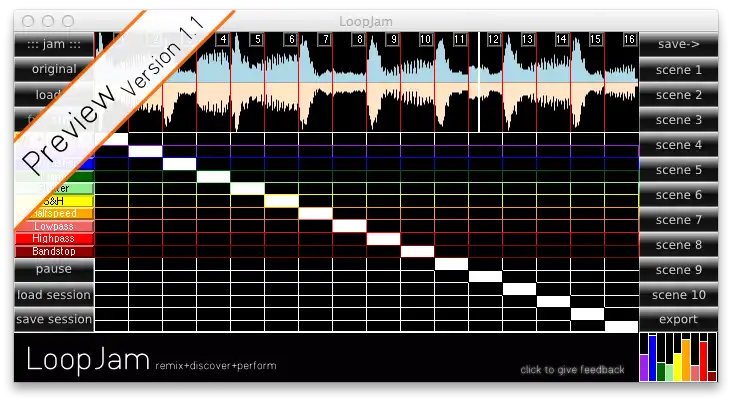Image resolution: width=732 pixels, height=402 pixels.
Task: Toggle the white cell under slice 11
Action: (451, 264)
